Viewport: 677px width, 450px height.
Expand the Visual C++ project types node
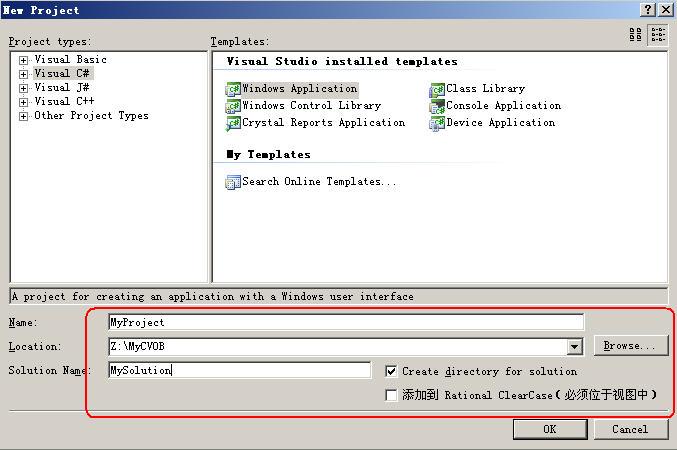click(23, 102)
